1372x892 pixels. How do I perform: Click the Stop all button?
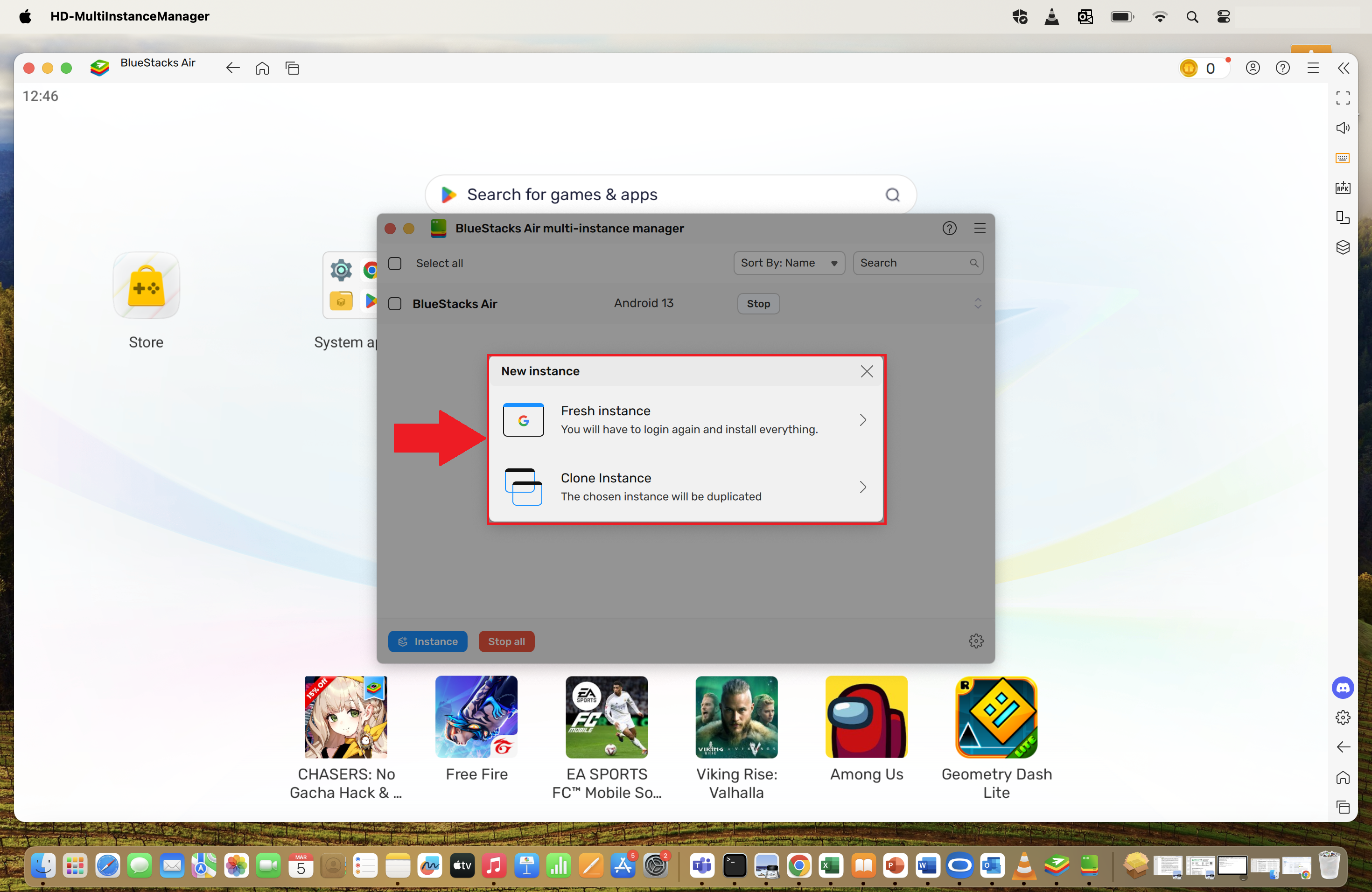coord(506,641)
